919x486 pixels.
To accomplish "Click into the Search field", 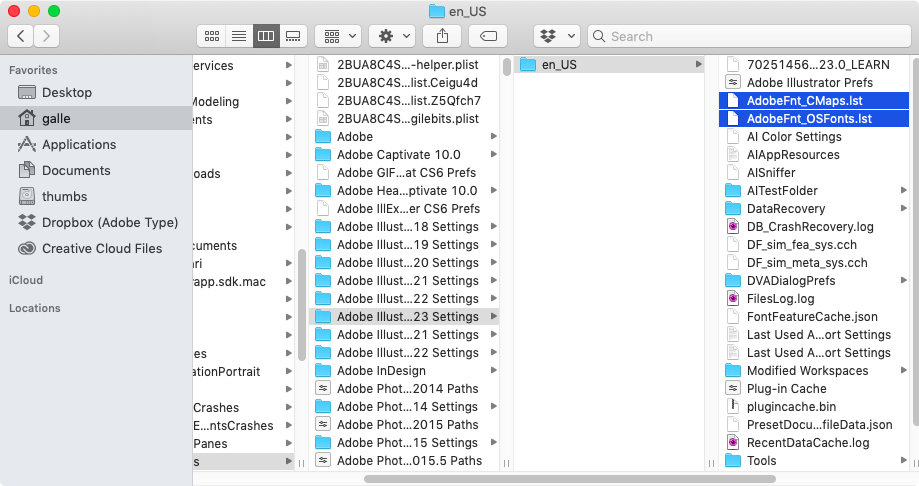I will 749,36.
